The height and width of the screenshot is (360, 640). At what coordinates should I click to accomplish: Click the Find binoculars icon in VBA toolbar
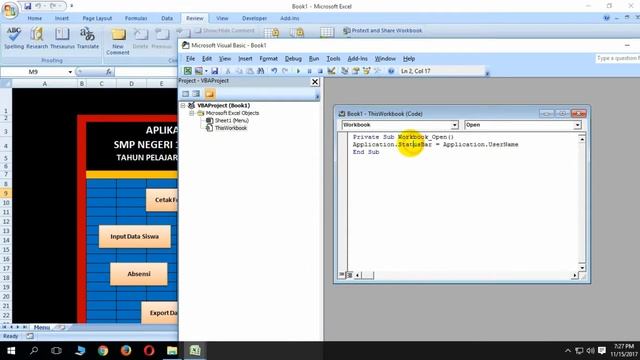coord(260,71)
